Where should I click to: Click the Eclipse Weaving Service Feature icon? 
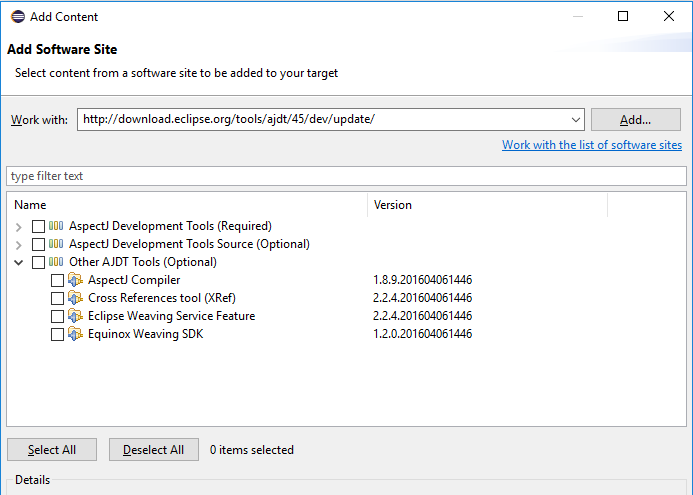pos(75,316)
